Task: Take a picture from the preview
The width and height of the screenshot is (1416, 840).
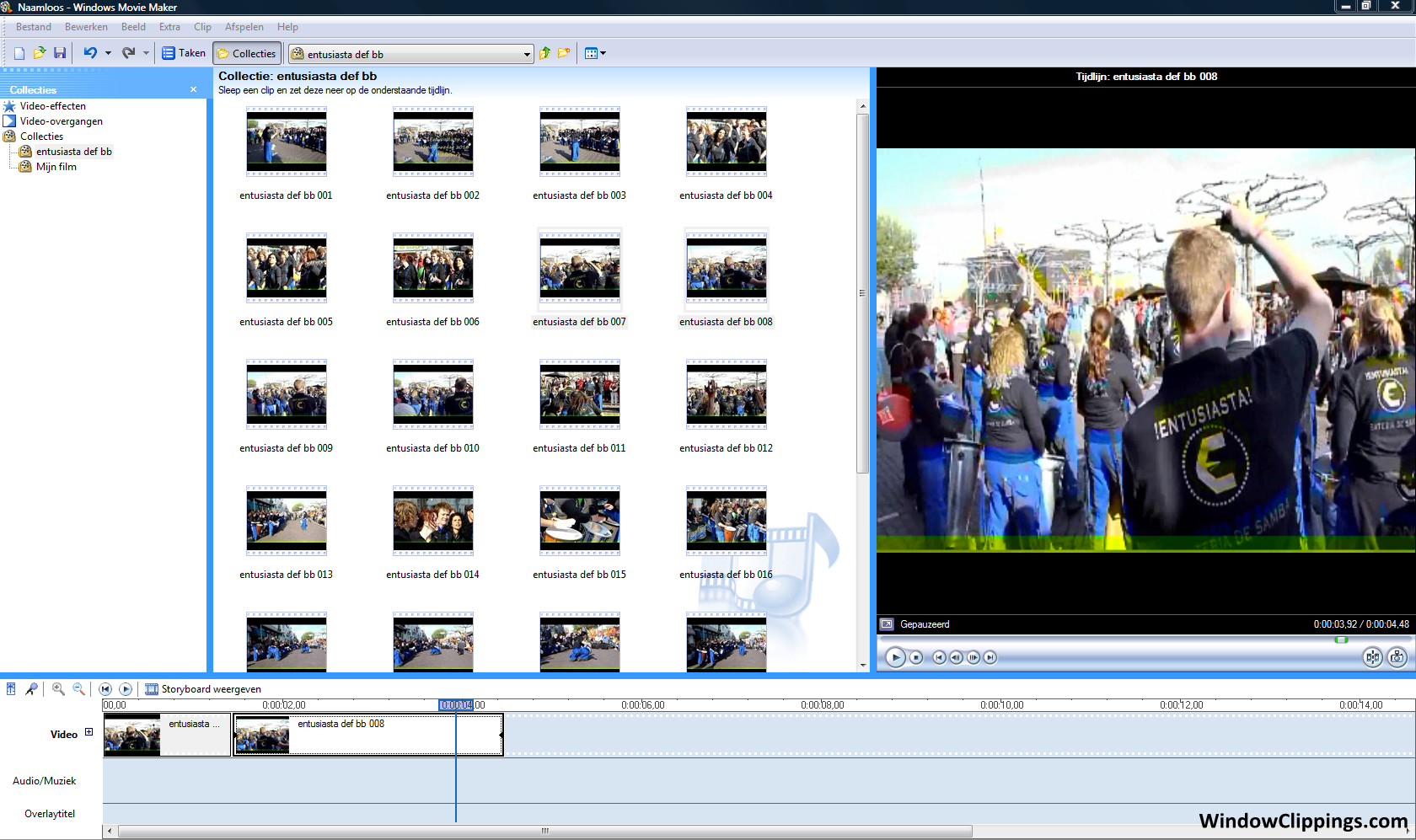Action: tap(1397, 657)
